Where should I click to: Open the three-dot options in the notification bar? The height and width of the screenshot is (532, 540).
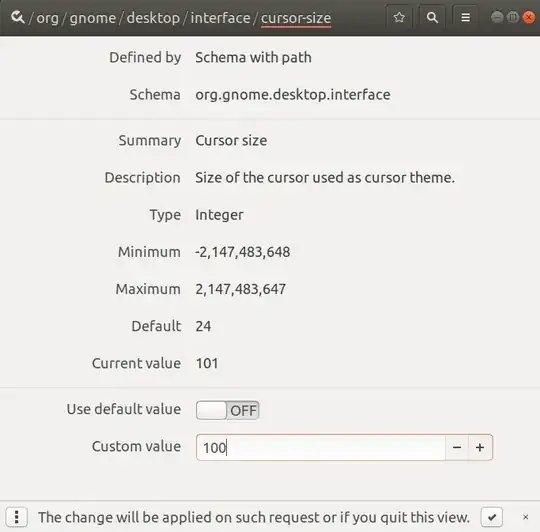pyautogui.click(x=17, y=517)
